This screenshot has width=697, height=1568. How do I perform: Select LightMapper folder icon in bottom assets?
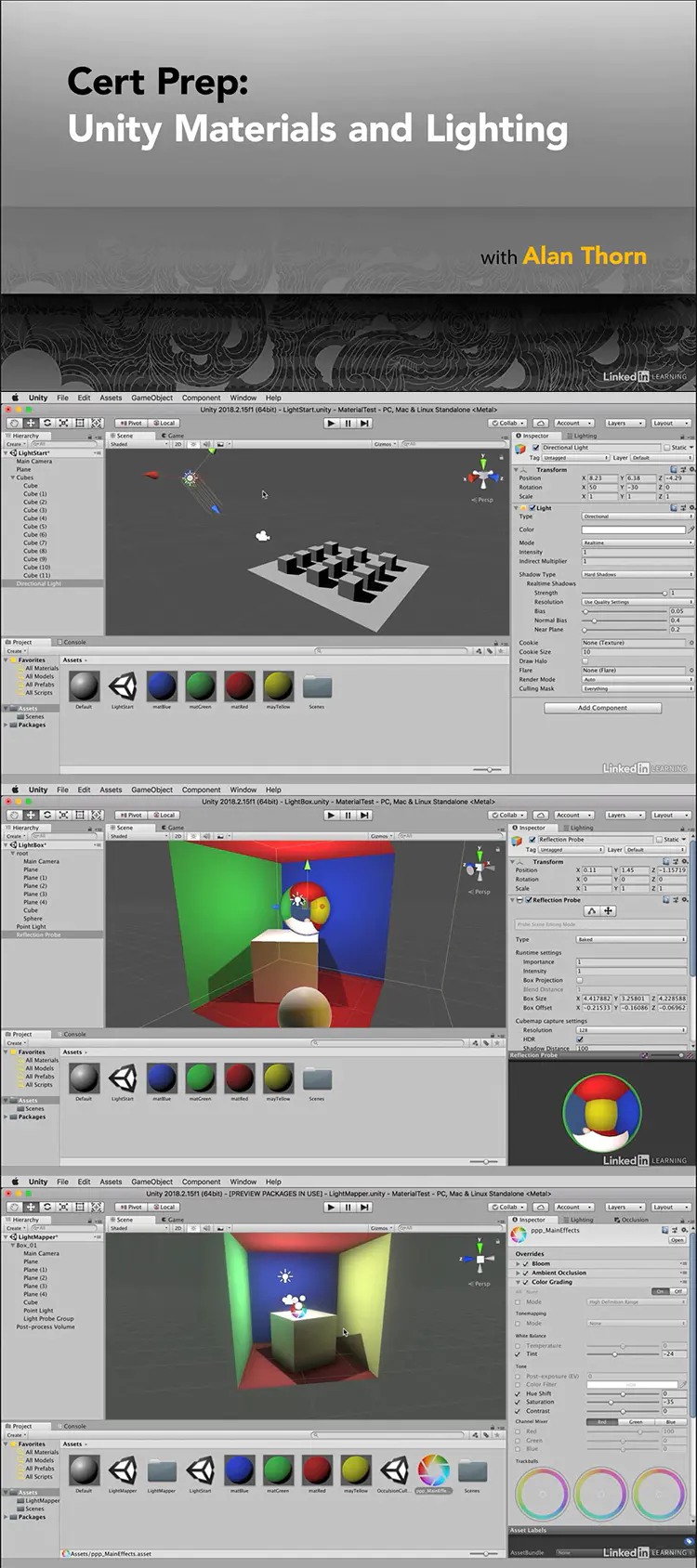[x=162, y=1470]
